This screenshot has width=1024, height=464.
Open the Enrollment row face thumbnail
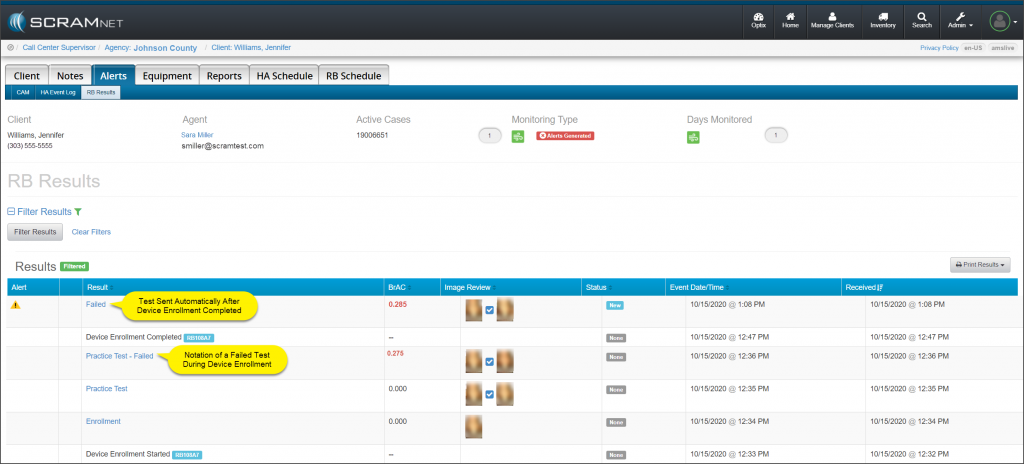click(x=474, y=428)
